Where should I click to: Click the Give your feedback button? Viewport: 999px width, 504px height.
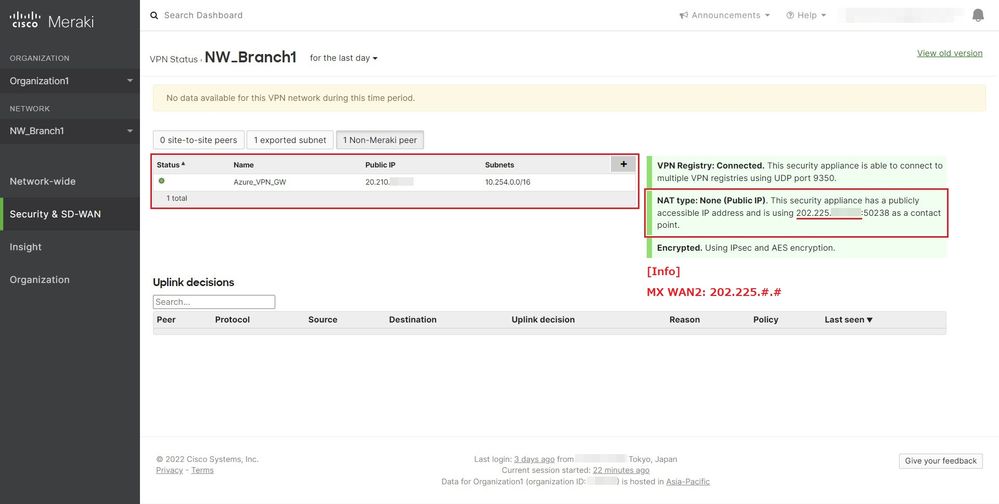pos(940,461)
